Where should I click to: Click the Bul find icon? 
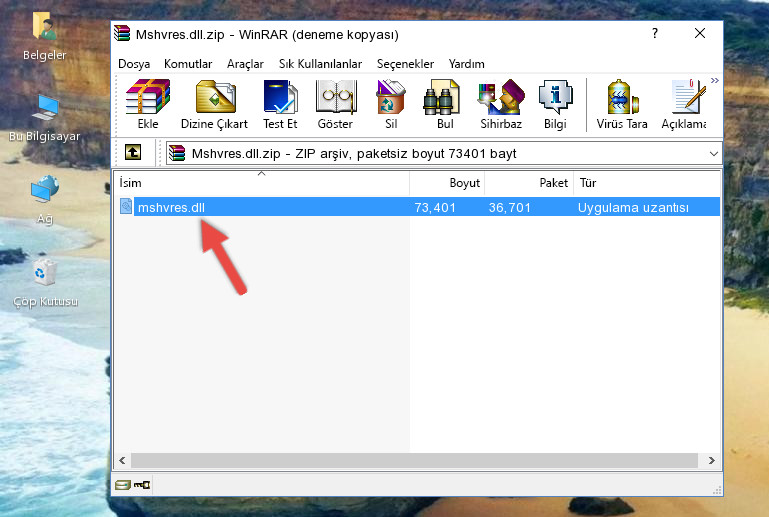445,104
